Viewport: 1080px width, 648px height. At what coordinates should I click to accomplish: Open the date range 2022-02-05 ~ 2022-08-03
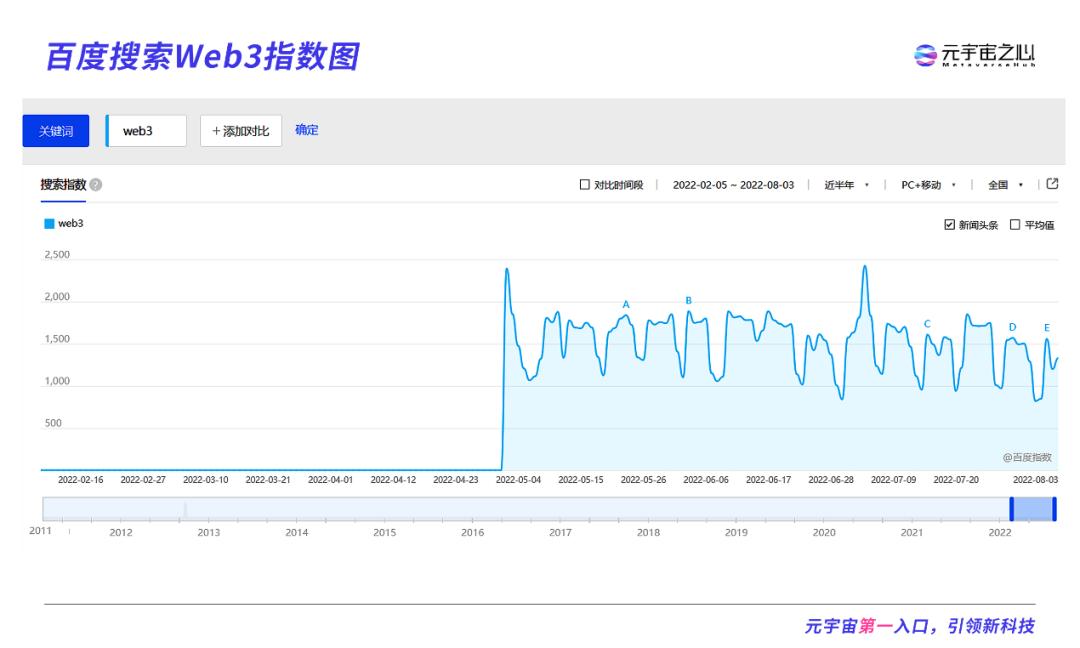pyautogui.click(x=733, y=185)
